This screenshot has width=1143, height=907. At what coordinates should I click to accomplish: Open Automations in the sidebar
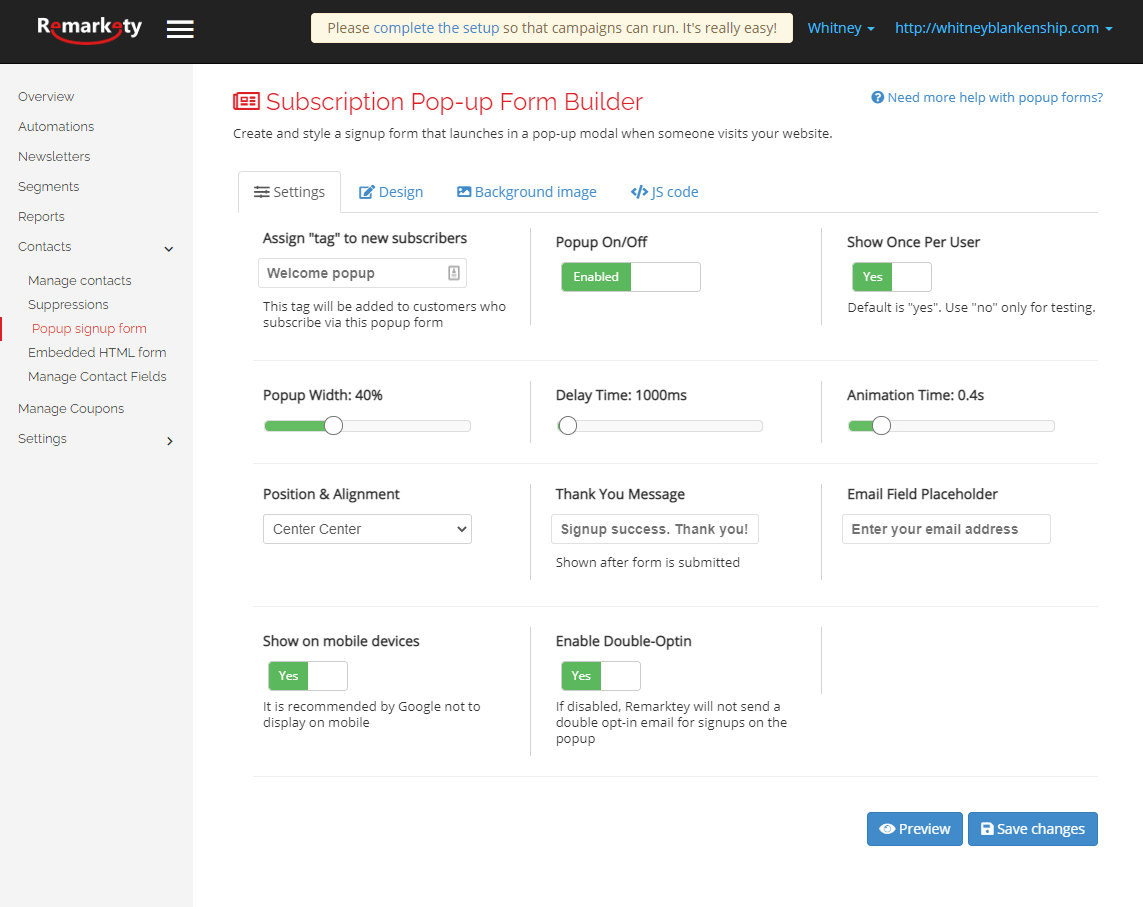pos(56,126)
